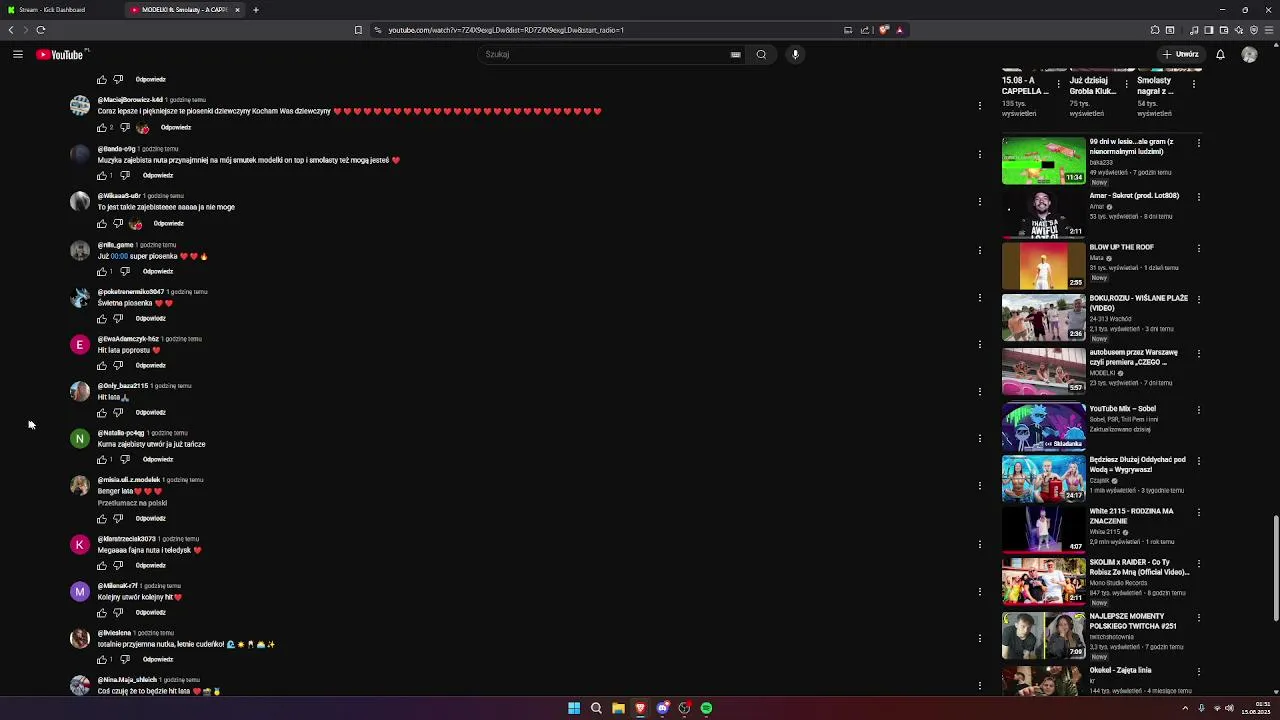Open the 'BOKU,ROZIU - WIŚLANE PLAŻE' thumbnail
This screenshot has height=720, width=1280.
pos(1043,318)
